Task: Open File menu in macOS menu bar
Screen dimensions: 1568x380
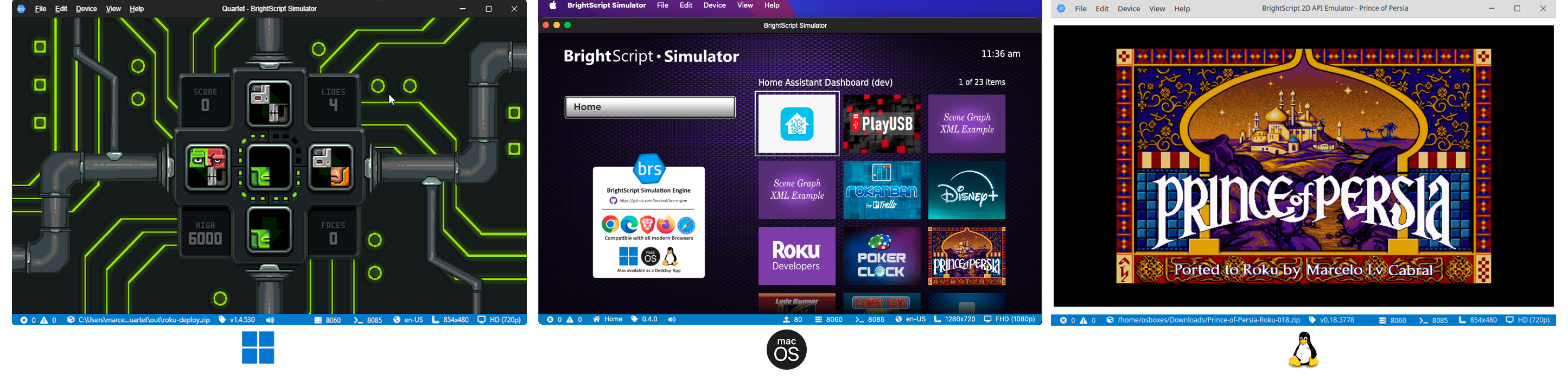Action: pyautogui.click(x=662, y=5)
